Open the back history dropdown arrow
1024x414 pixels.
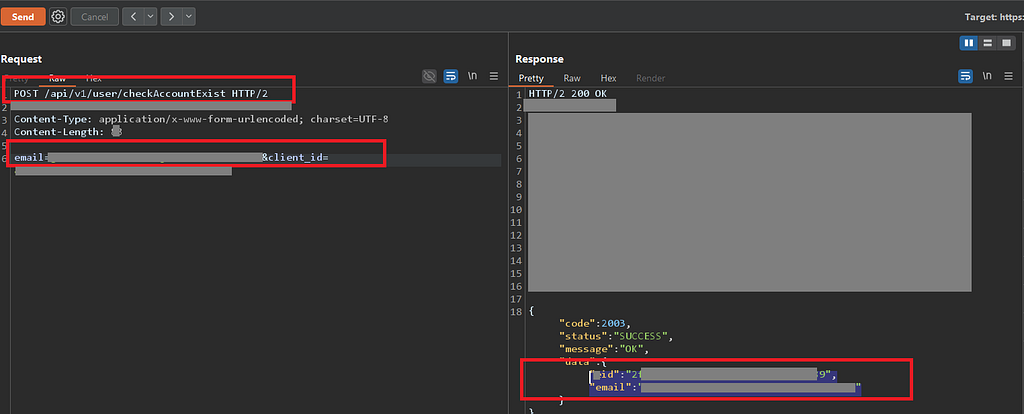pos(150,17)
